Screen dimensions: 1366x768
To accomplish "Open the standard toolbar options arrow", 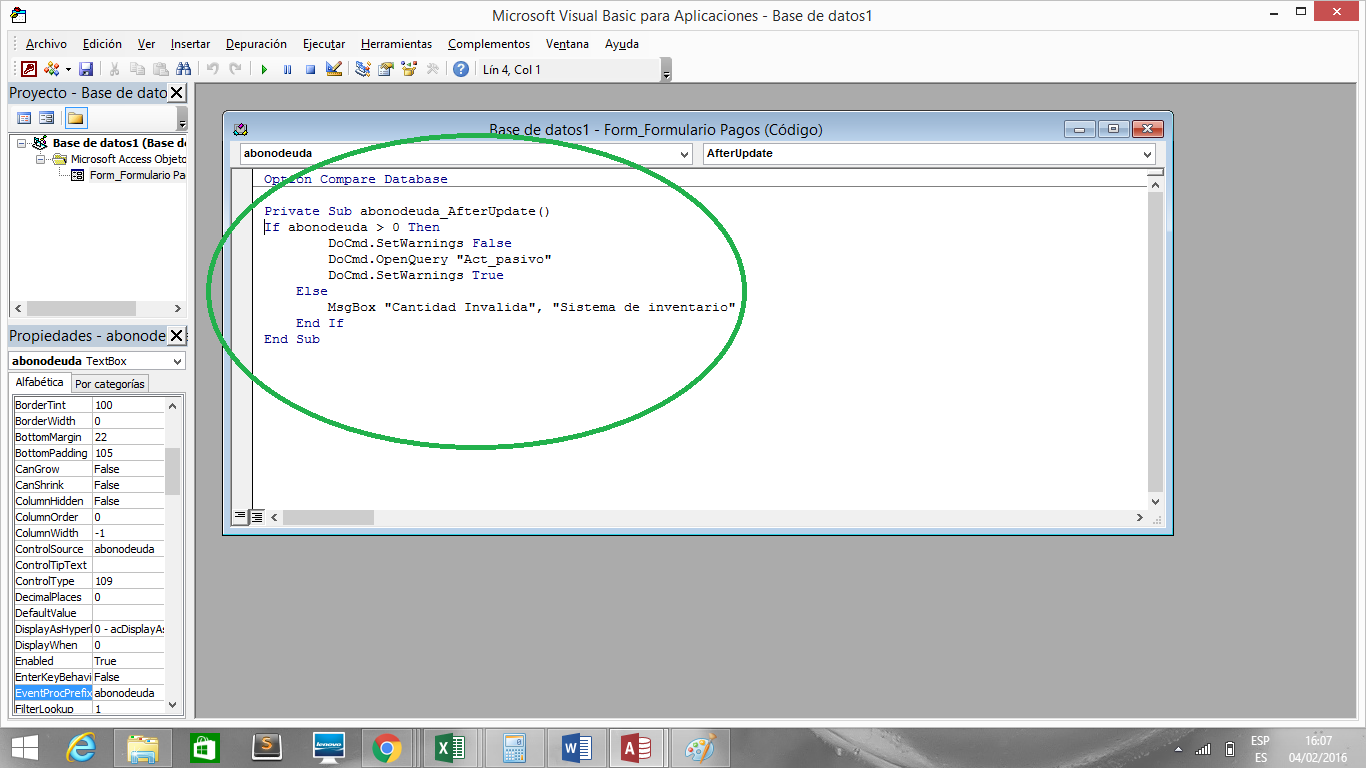I will [x=666, y=70].
